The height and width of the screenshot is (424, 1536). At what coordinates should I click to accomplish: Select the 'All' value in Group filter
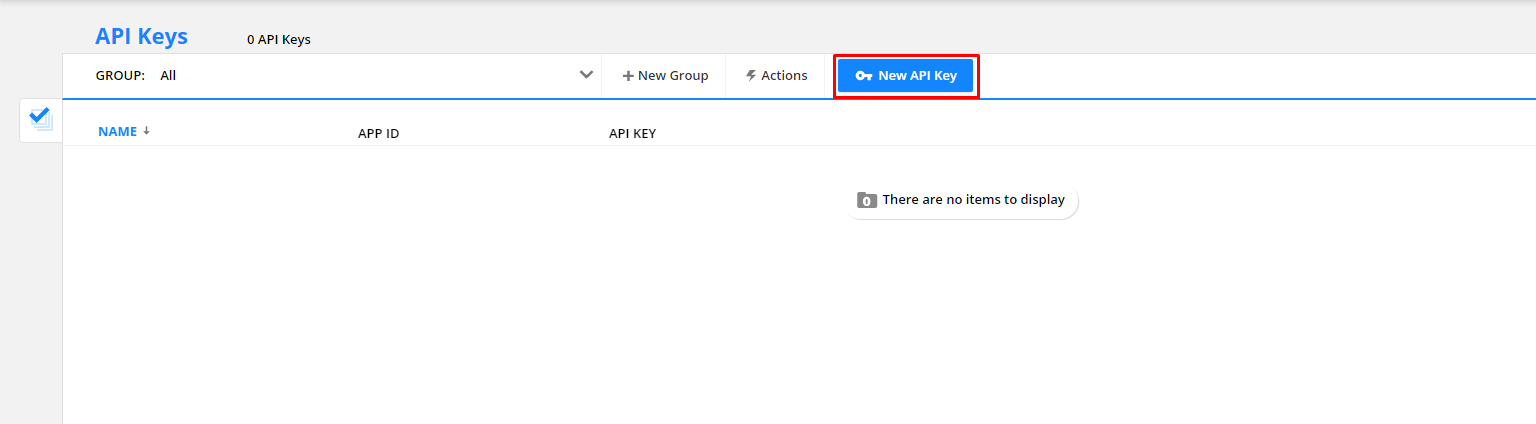(168, 76)
